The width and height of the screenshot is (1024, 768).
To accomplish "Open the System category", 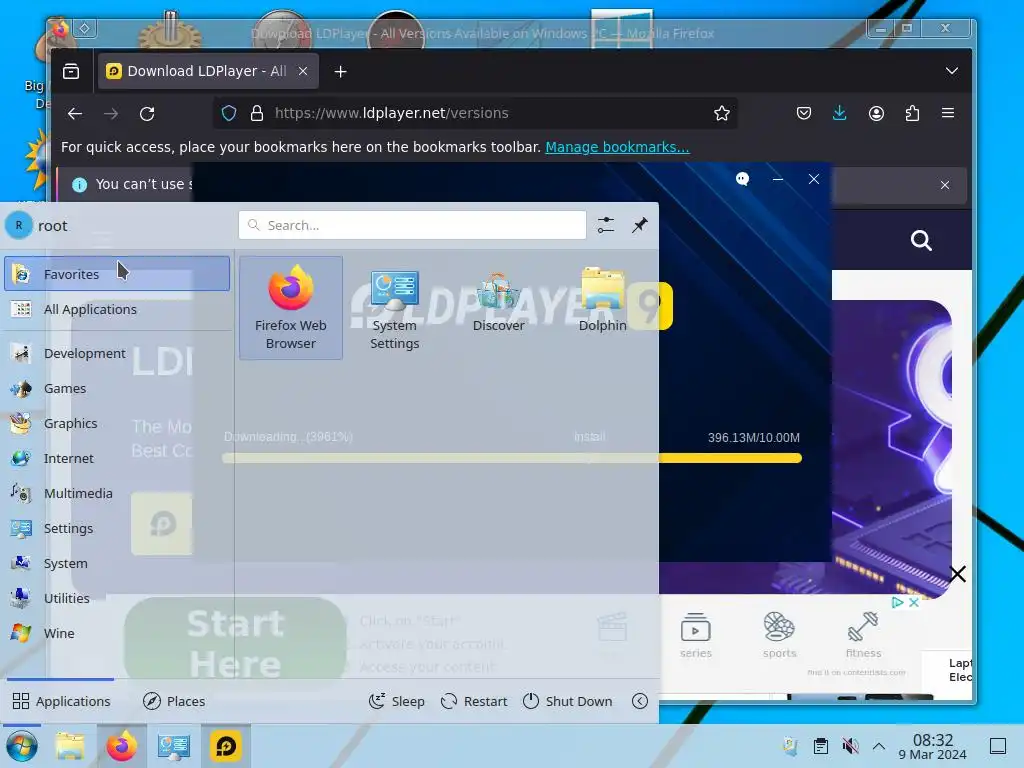I will [x=117, y=563].
